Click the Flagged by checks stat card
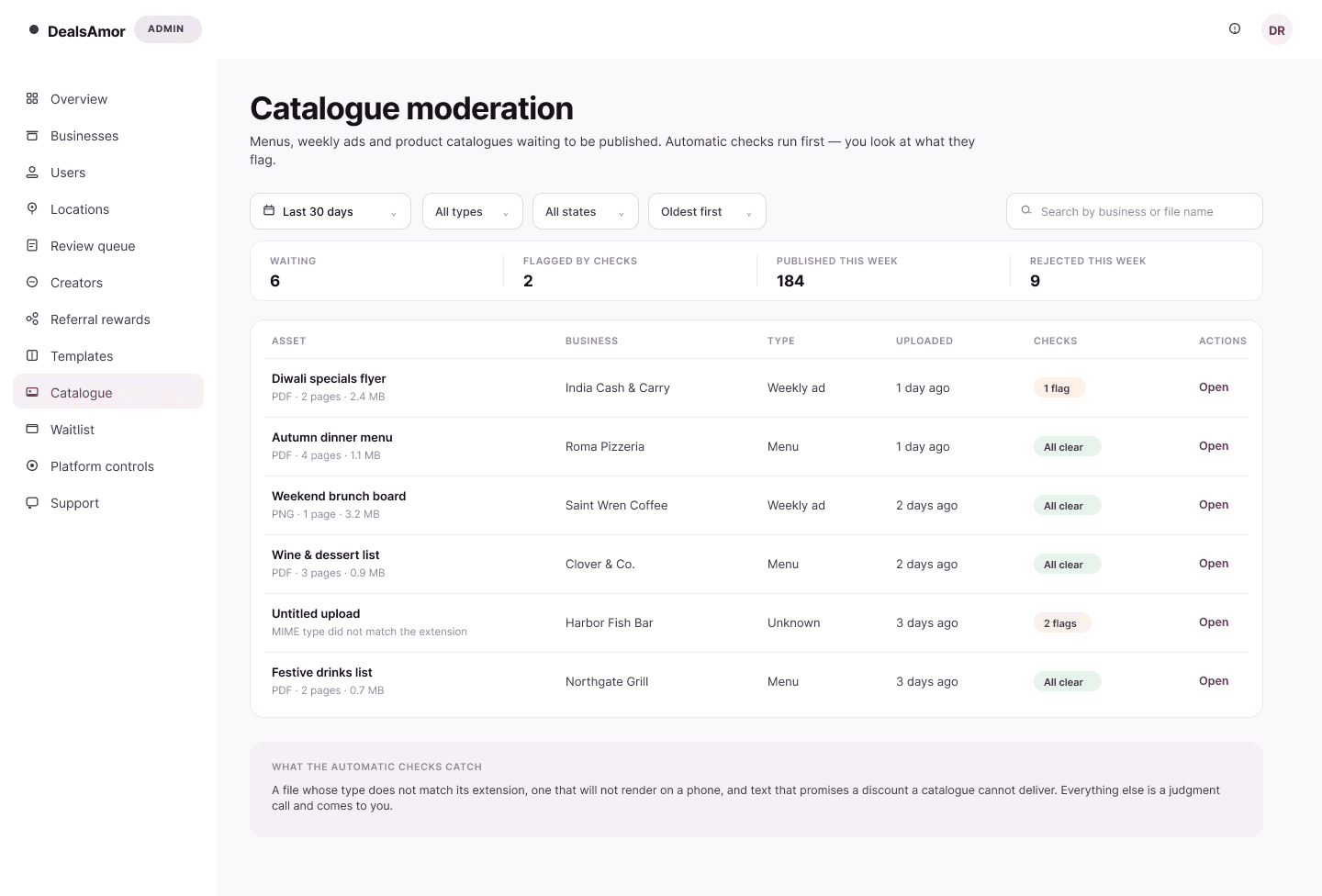Image resolution: width=1322 pixels, height=896 pixels. (630, 271)
